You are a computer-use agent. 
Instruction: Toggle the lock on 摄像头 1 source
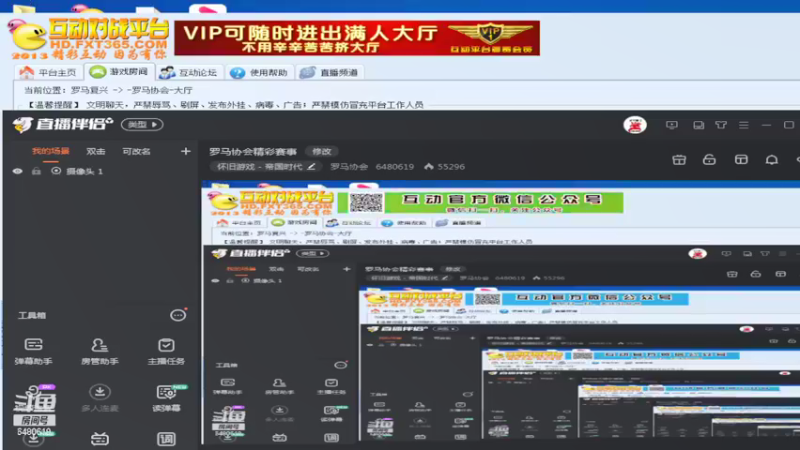click(36, 171)
